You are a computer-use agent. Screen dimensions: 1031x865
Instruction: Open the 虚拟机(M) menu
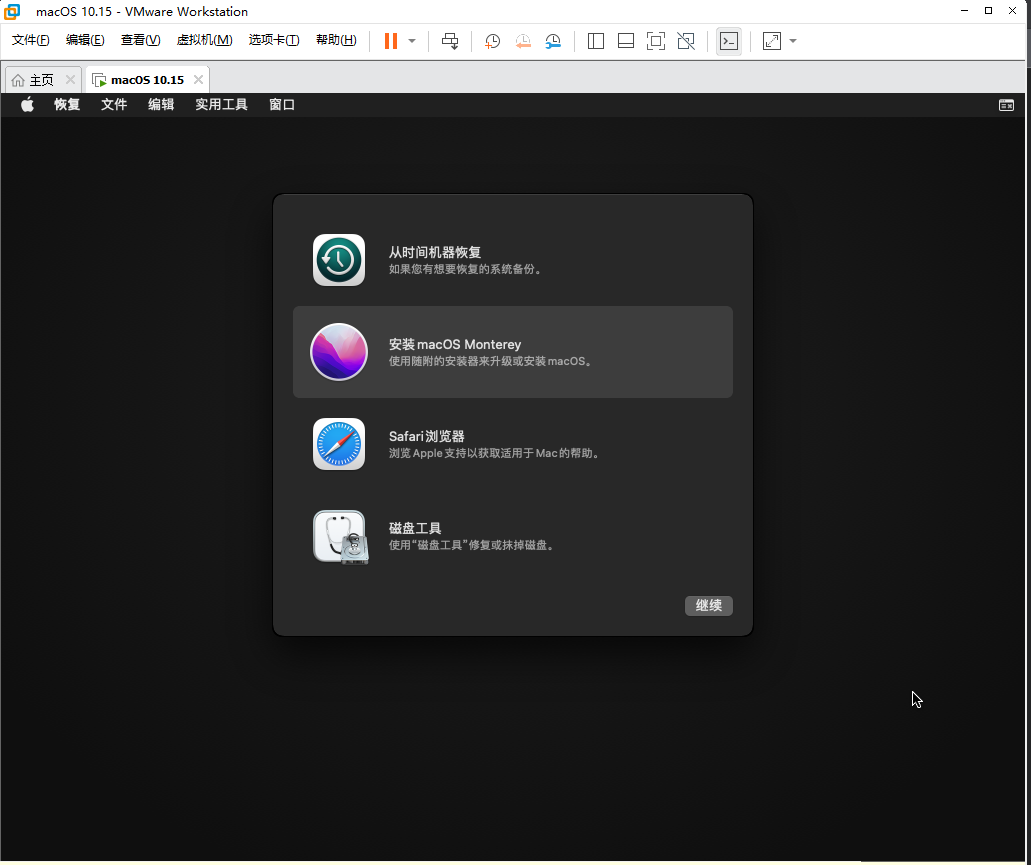tap(204, 40)
